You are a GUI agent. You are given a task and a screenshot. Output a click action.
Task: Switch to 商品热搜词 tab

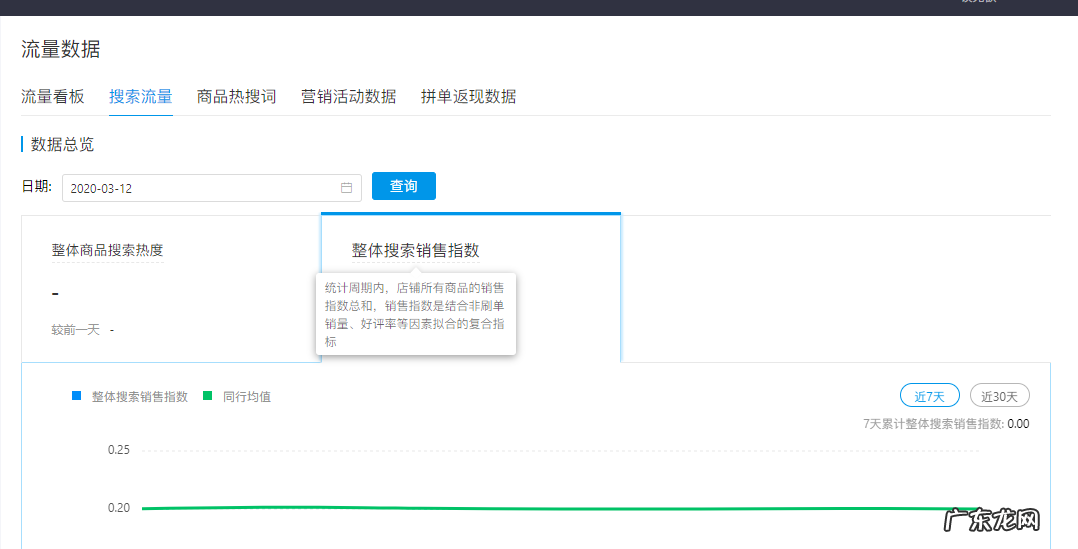[236, 96]
